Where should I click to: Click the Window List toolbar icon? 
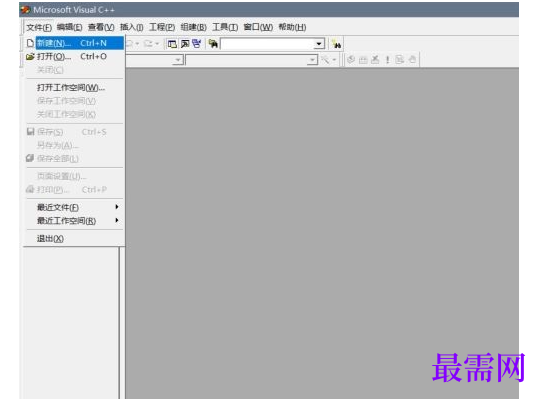coord(197,44)
